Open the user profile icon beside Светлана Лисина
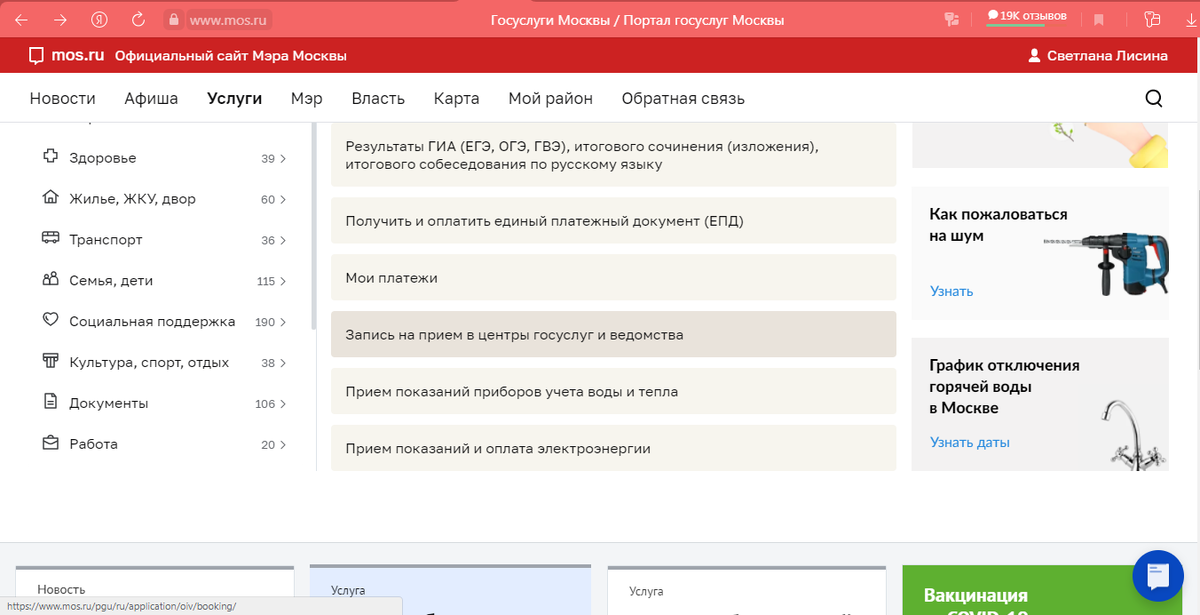 click(1034, 56)
